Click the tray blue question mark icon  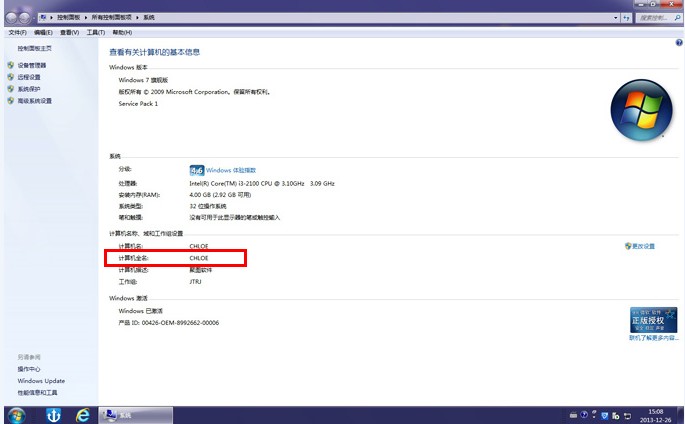pyautogui.click(x=584, y=415)
